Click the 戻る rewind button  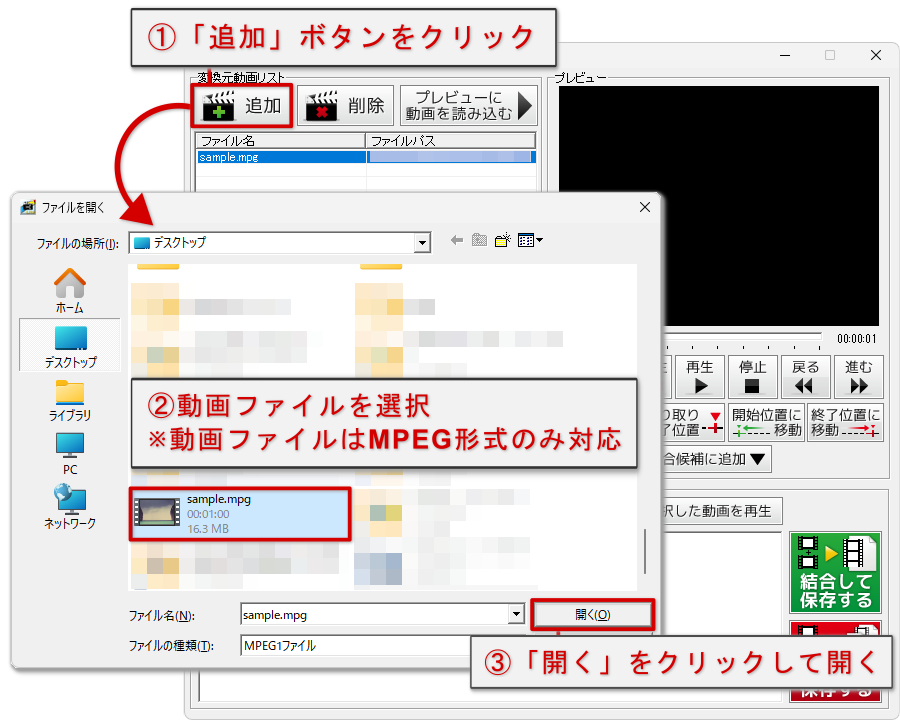pos(805,377)
